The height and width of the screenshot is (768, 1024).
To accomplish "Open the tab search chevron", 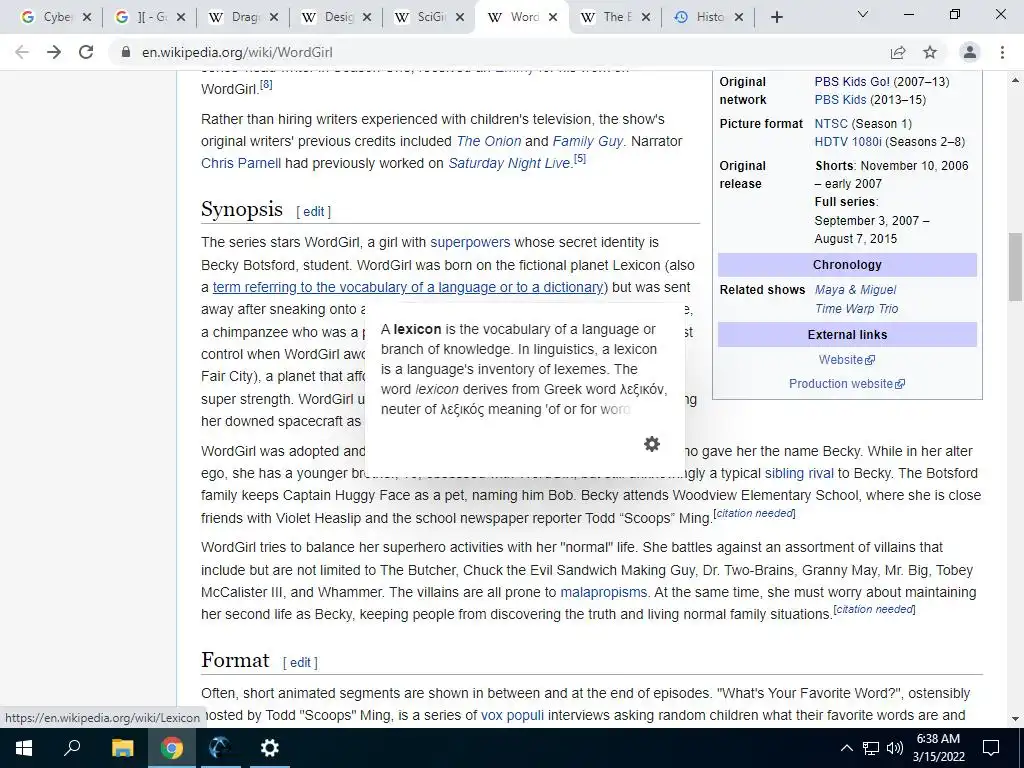I will (x=863, y=14).
